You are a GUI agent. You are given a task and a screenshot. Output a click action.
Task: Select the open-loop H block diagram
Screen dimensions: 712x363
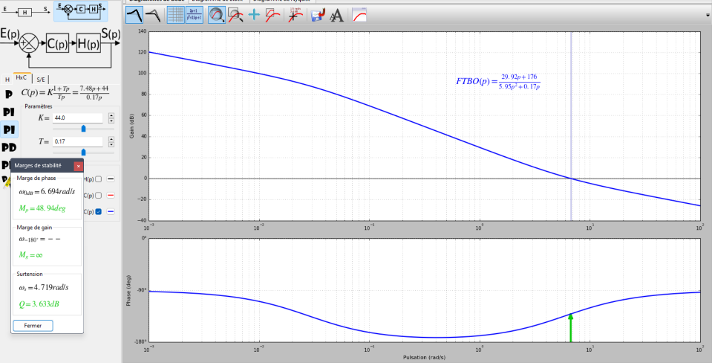tap(26, 11)
